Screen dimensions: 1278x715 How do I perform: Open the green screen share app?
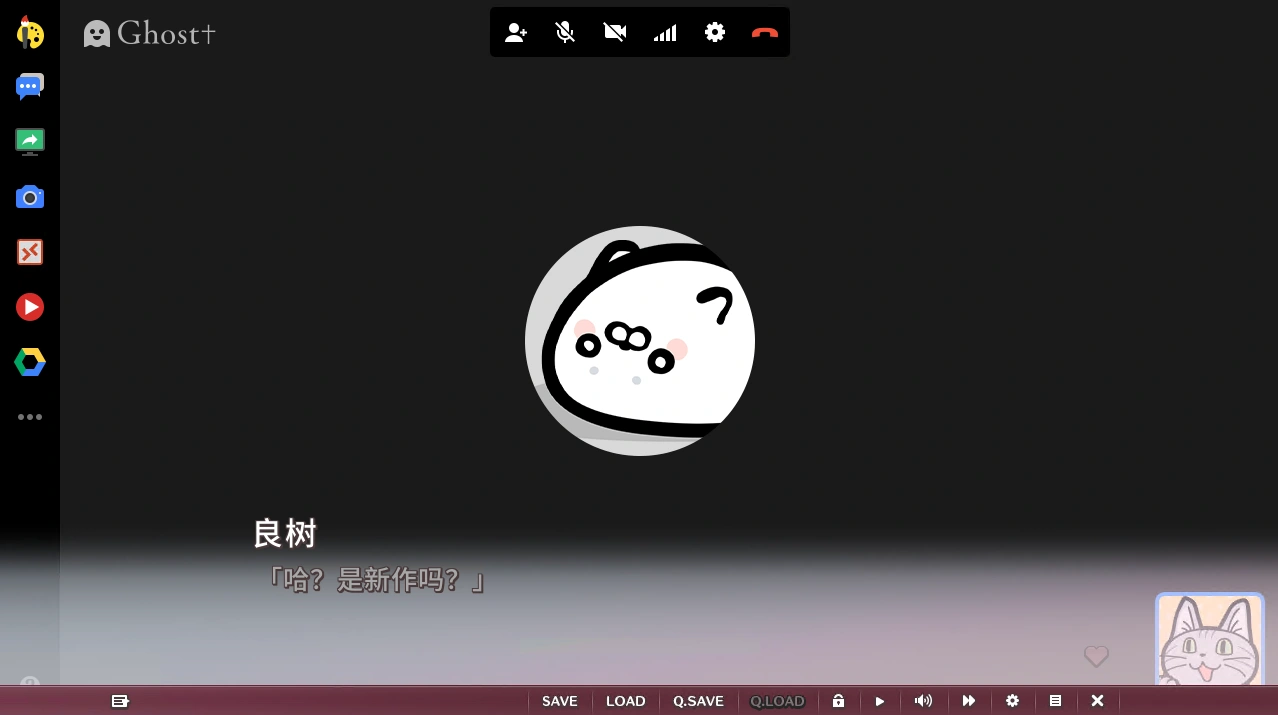30,142
